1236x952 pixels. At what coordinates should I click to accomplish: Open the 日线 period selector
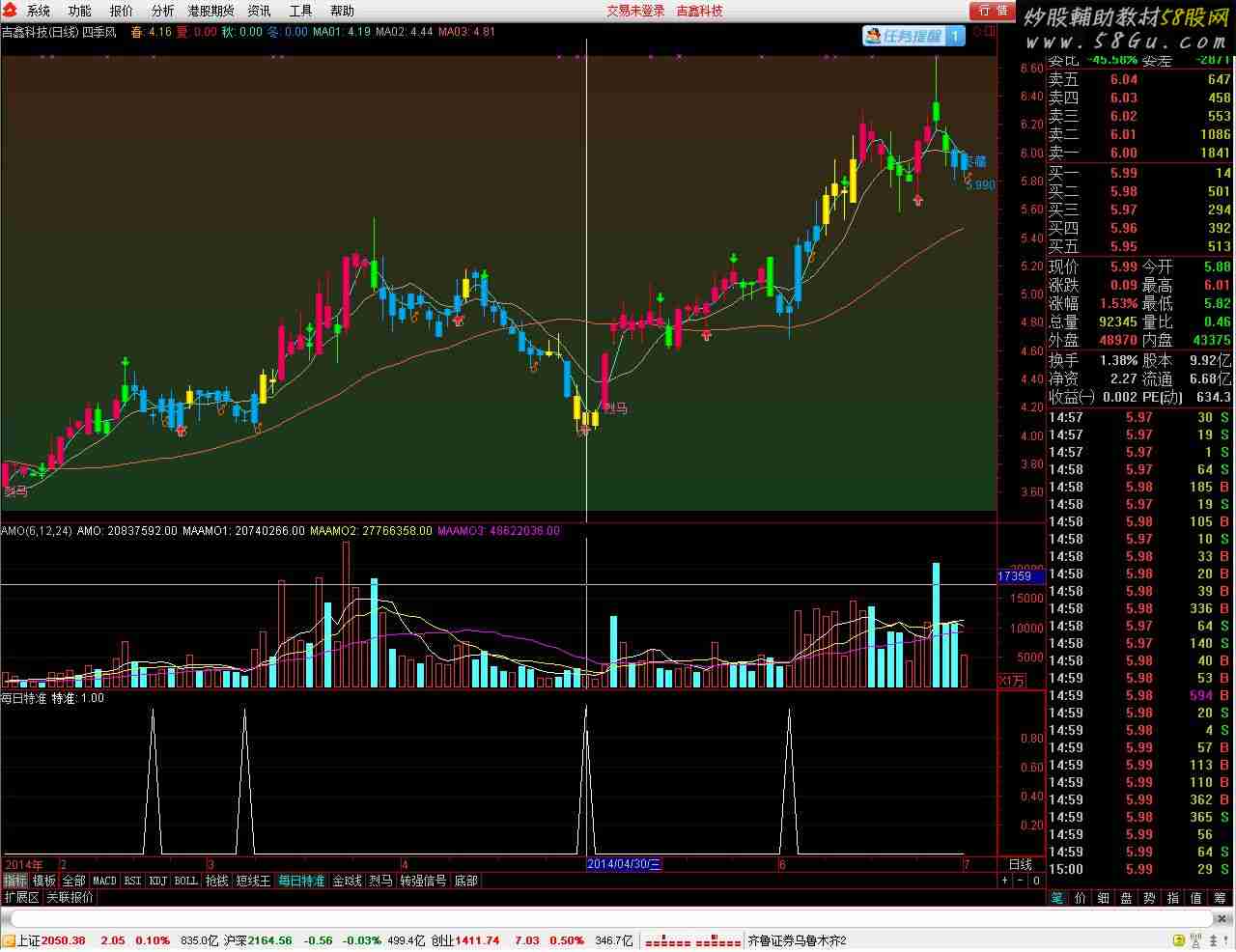click(x=1021, y=864)
